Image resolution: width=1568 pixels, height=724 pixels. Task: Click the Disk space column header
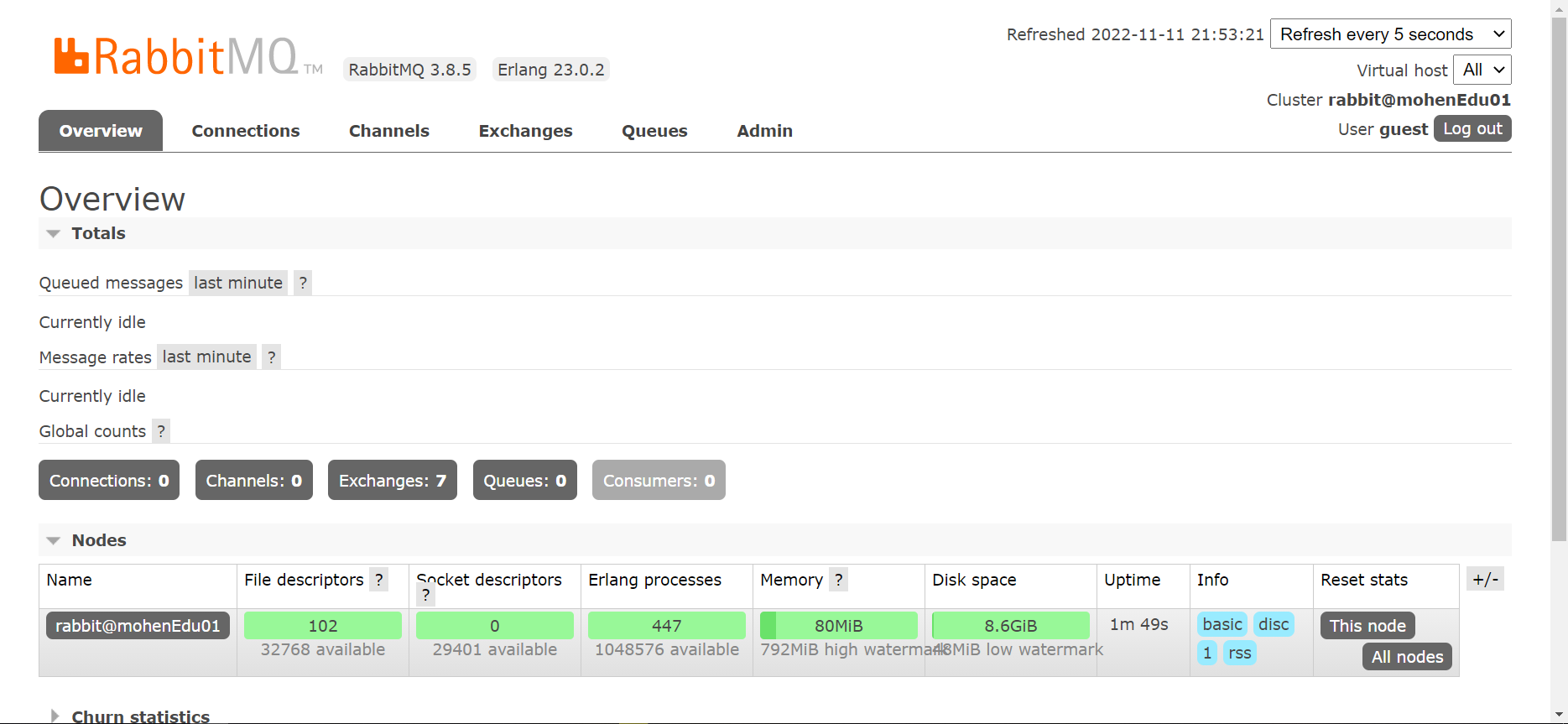(x=974, y=580)
